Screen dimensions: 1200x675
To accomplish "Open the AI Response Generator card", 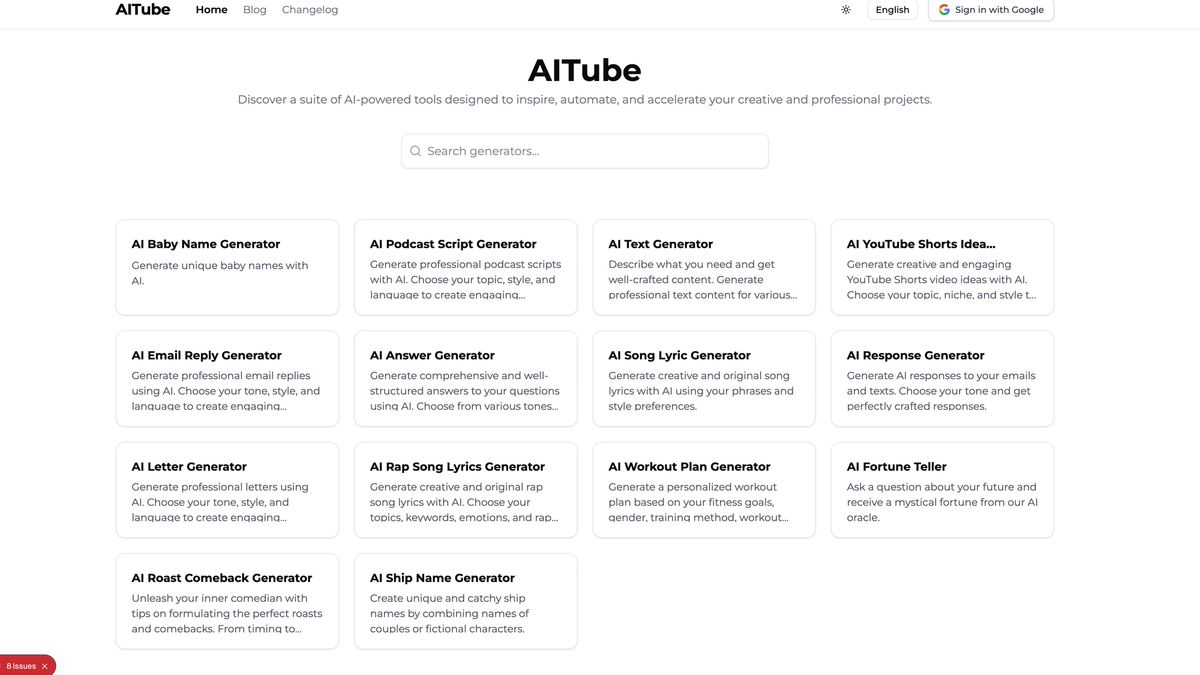I will pyautogui.click(x=942, y=379).
